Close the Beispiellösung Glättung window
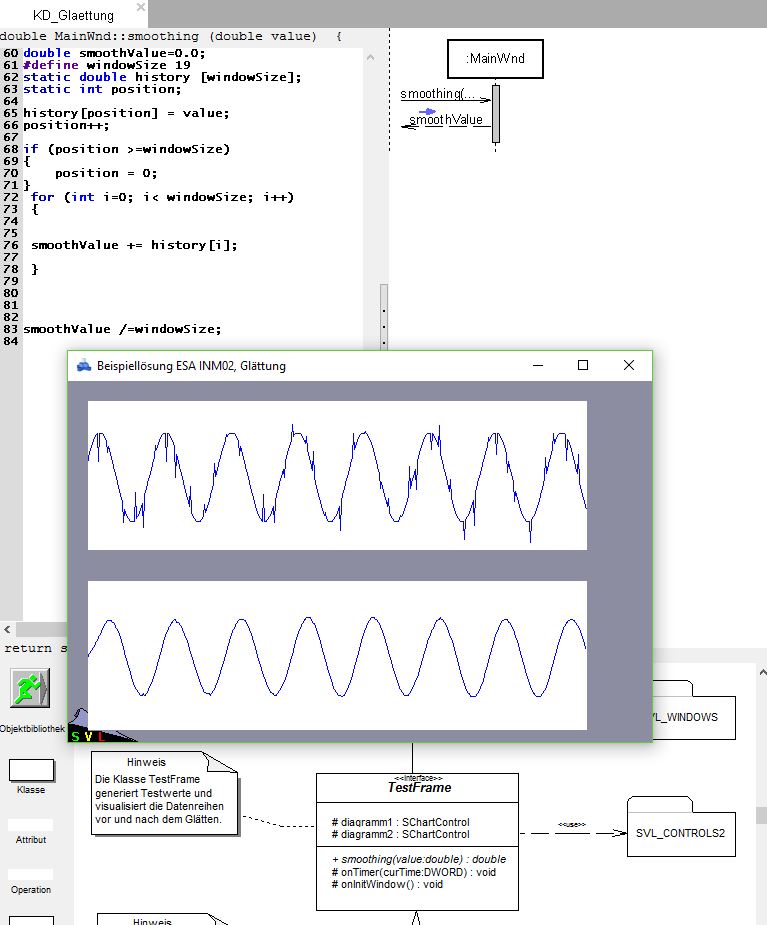The width and height of the screenshot is (767, 925). [x=629, y=366]
